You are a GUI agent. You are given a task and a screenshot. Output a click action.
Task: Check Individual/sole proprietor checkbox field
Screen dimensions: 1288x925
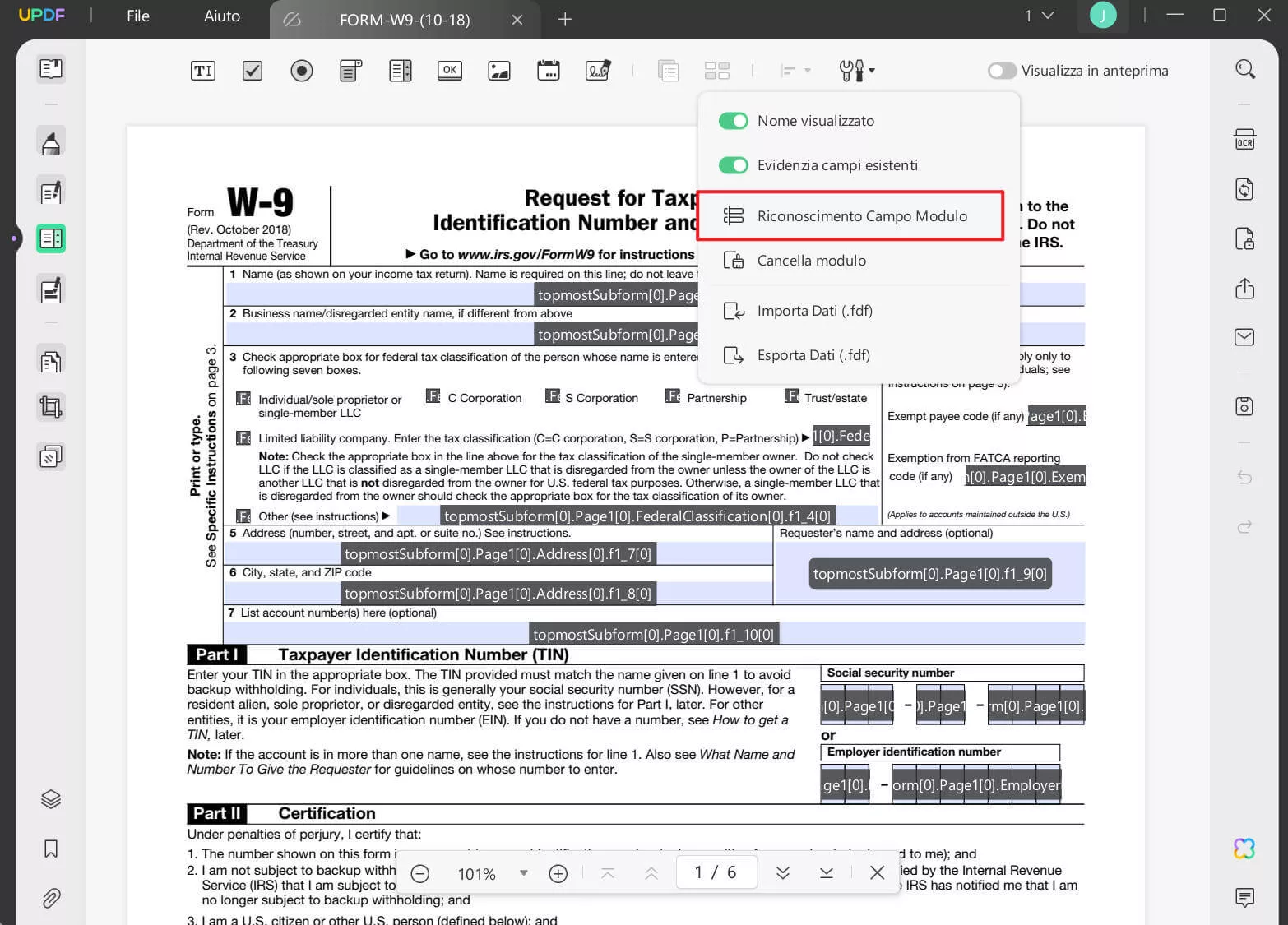tap(243, 399)
